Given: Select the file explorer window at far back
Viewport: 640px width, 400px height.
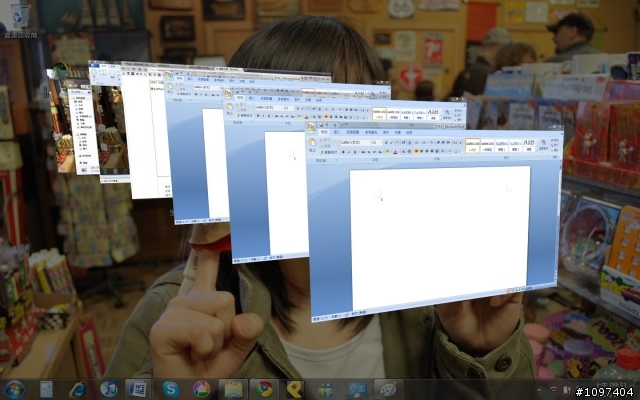Looking at the screenshot, I should [84, 131].
